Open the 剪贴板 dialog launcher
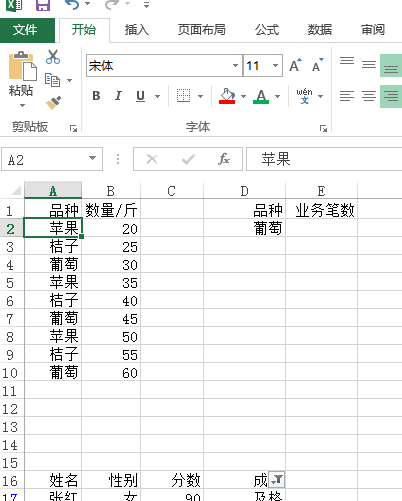 tap(73, 128)
